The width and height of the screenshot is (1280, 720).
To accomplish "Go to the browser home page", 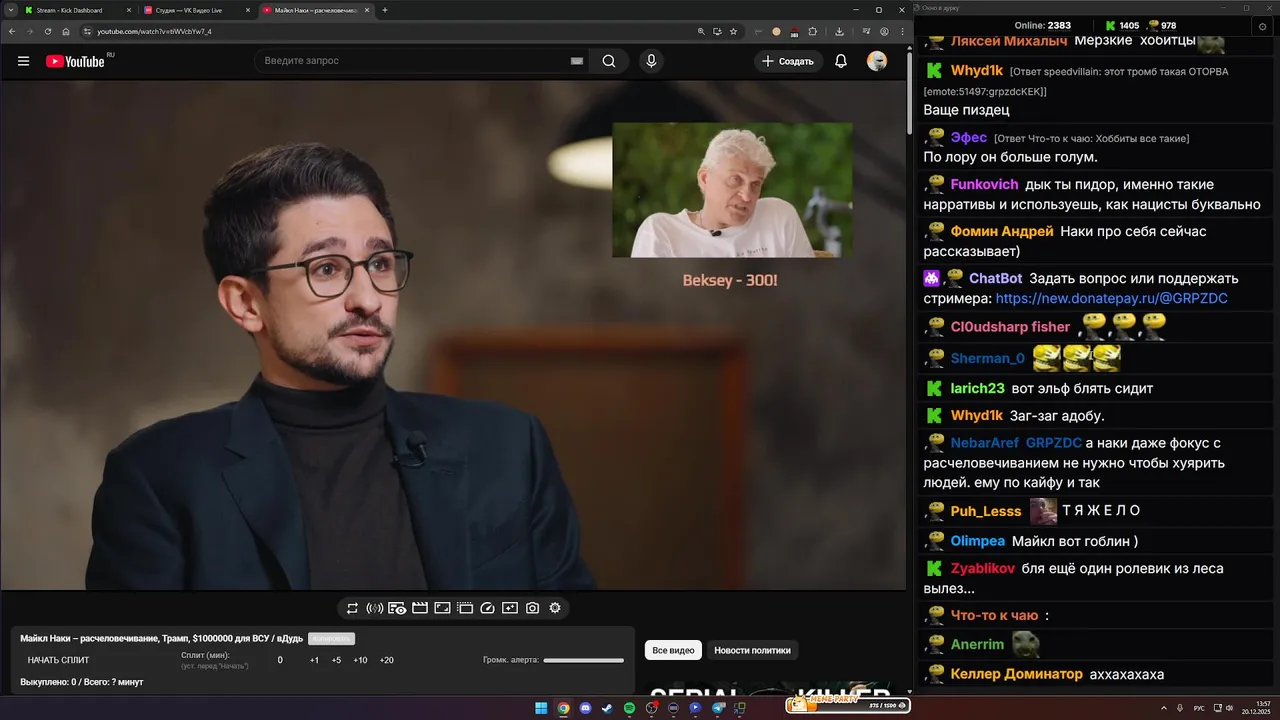I will pos(67,31).
